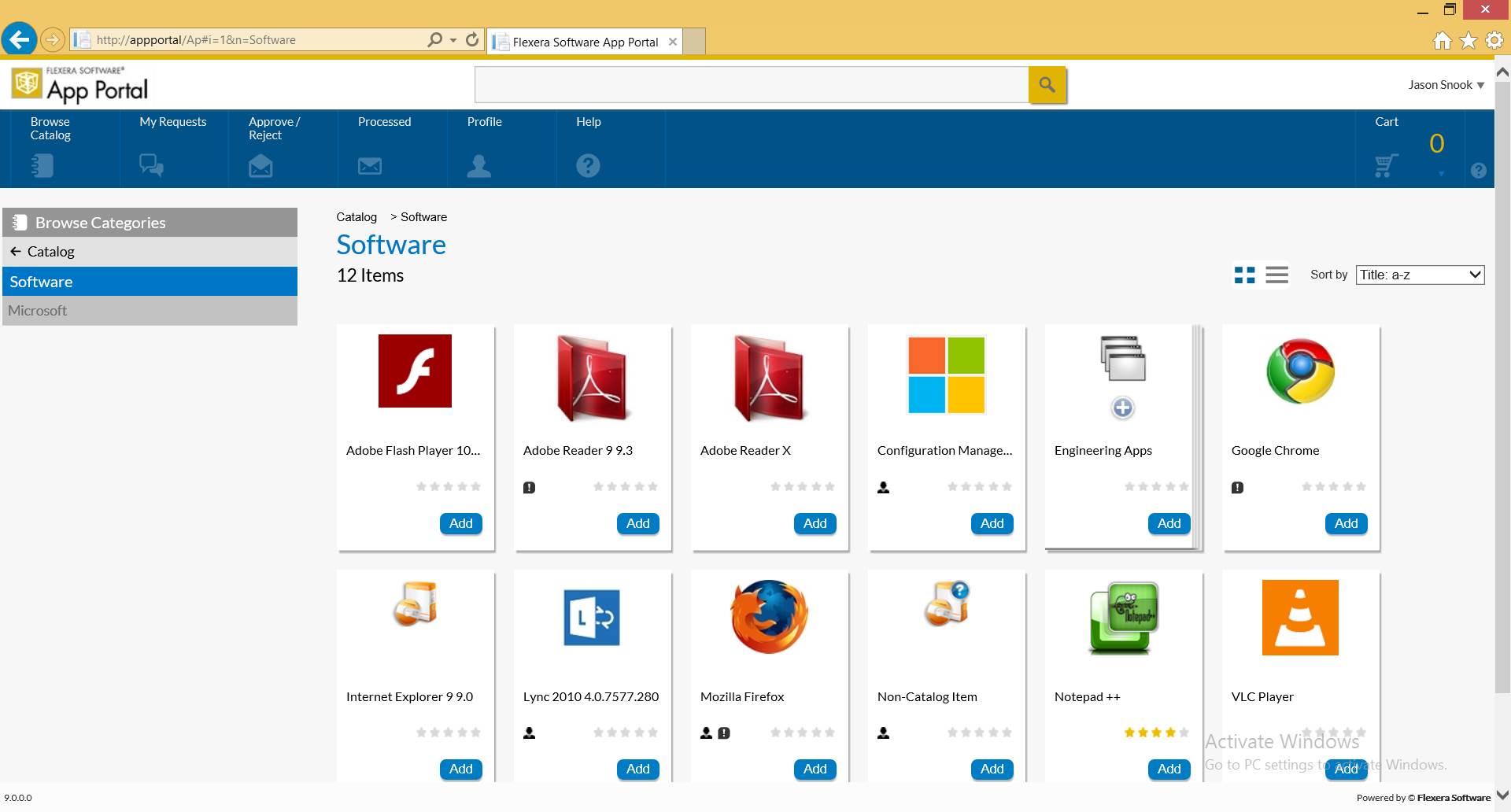Rate Mozilla Firefox using star rating
Image resolution: width=1511 pixels, height=812 pixels.
802,733
